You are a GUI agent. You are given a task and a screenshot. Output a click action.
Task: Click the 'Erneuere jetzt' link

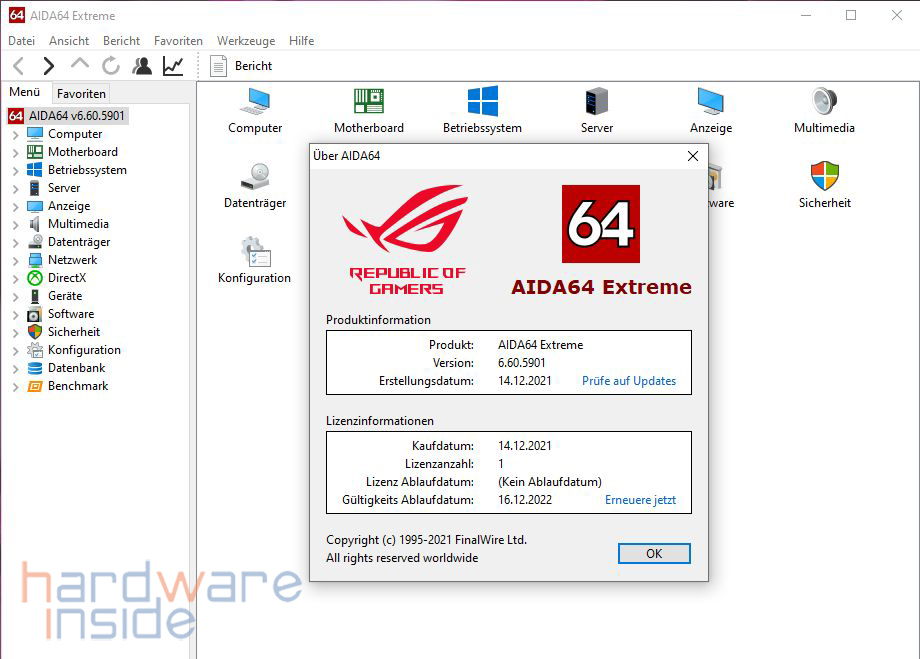point(640,500)
